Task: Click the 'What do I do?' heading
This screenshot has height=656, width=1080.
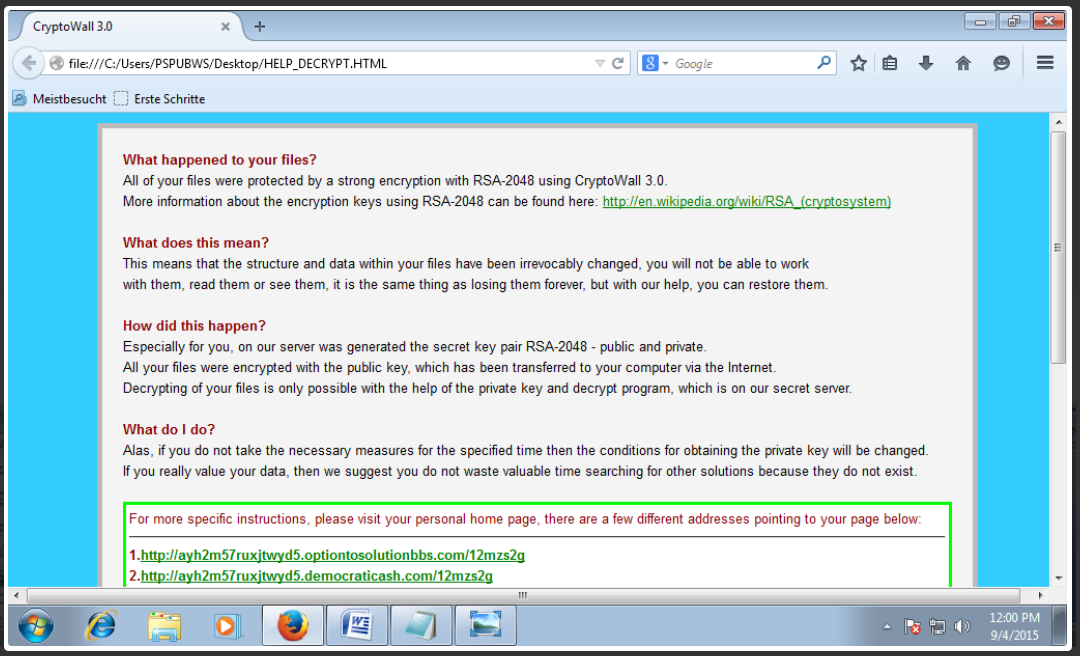Action: 169,429
